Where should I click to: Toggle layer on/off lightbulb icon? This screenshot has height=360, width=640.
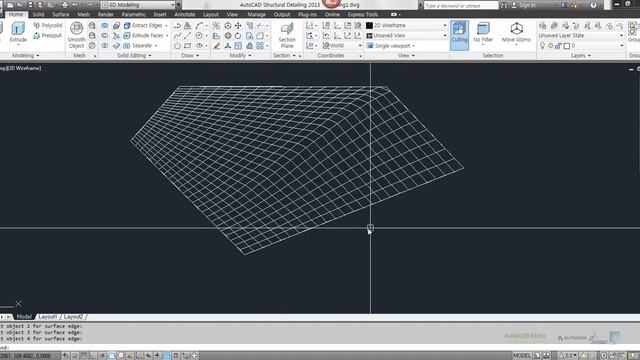click(542, 46)
